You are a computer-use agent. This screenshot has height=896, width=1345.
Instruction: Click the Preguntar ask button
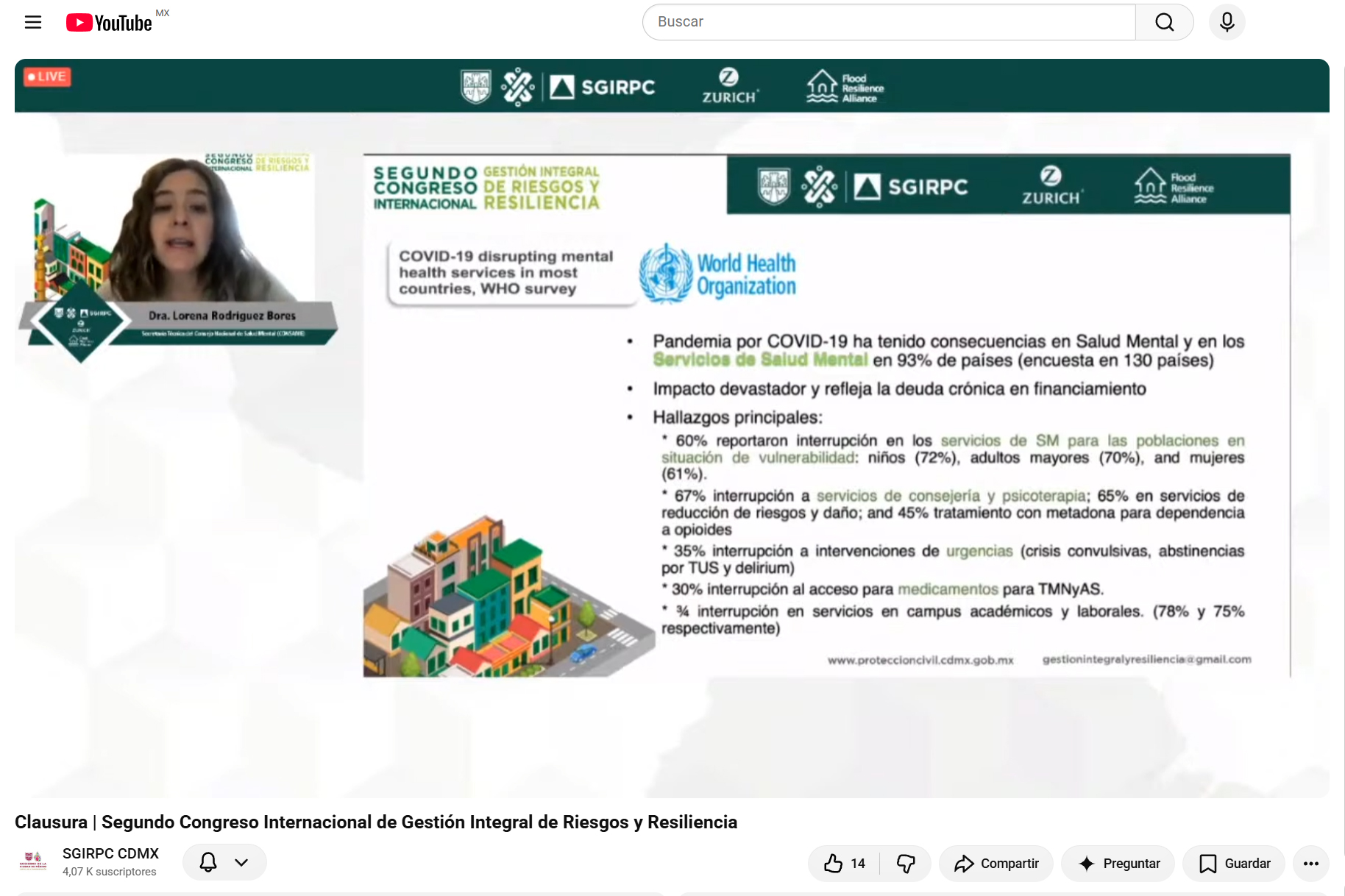pos(1118,863)
